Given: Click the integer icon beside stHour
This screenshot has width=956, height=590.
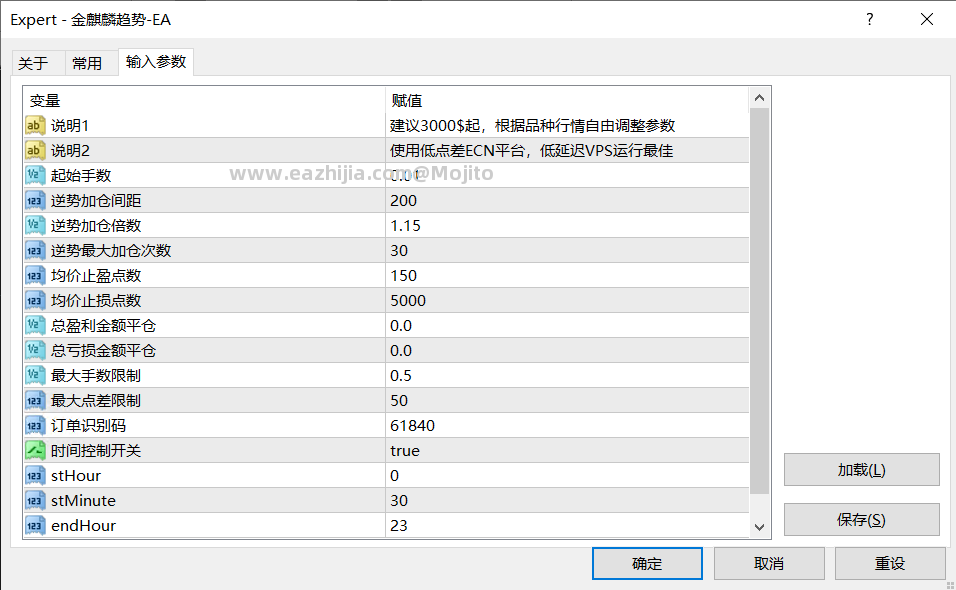Looking at the screenshot, I should coord(35,475).
